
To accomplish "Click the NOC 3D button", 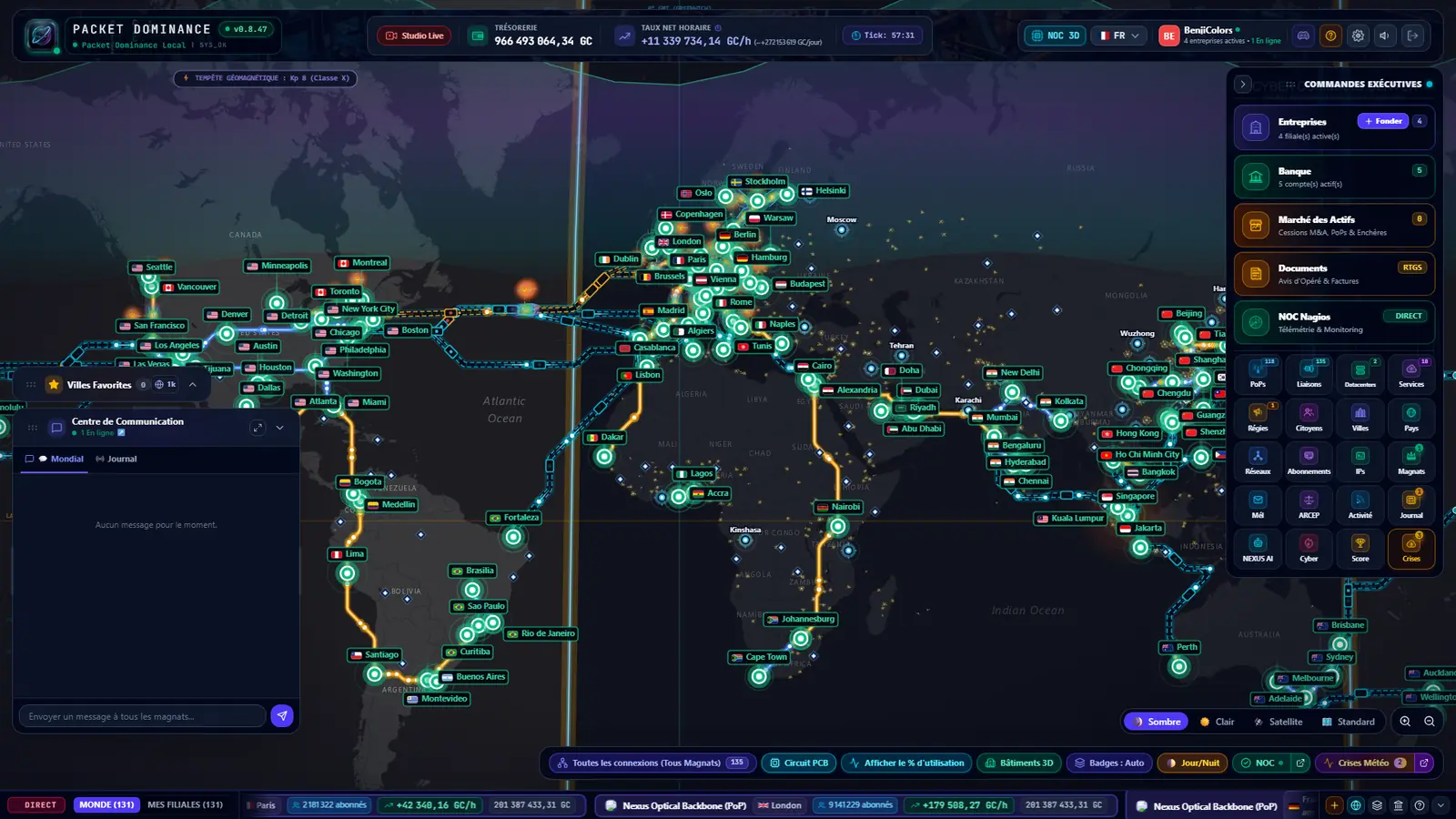I will 1056,35.
